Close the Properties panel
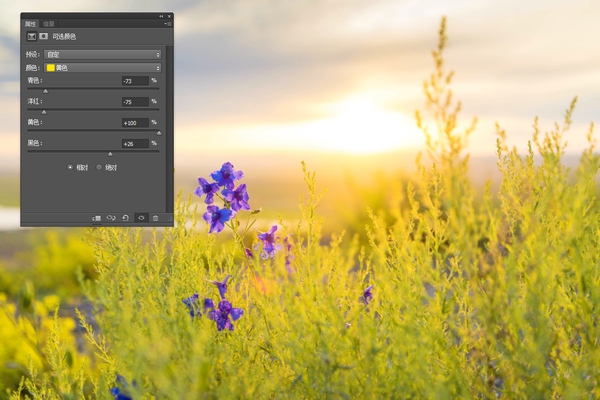 coord(170,16)
